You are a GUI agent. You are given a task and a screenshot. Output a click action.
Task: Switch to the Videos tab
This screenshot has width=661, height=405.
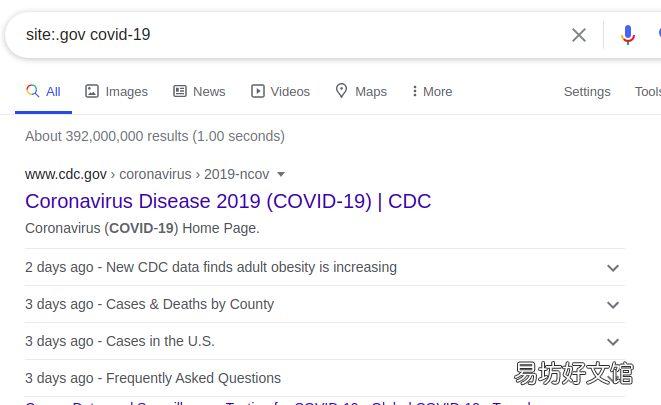tap(280, 91)
